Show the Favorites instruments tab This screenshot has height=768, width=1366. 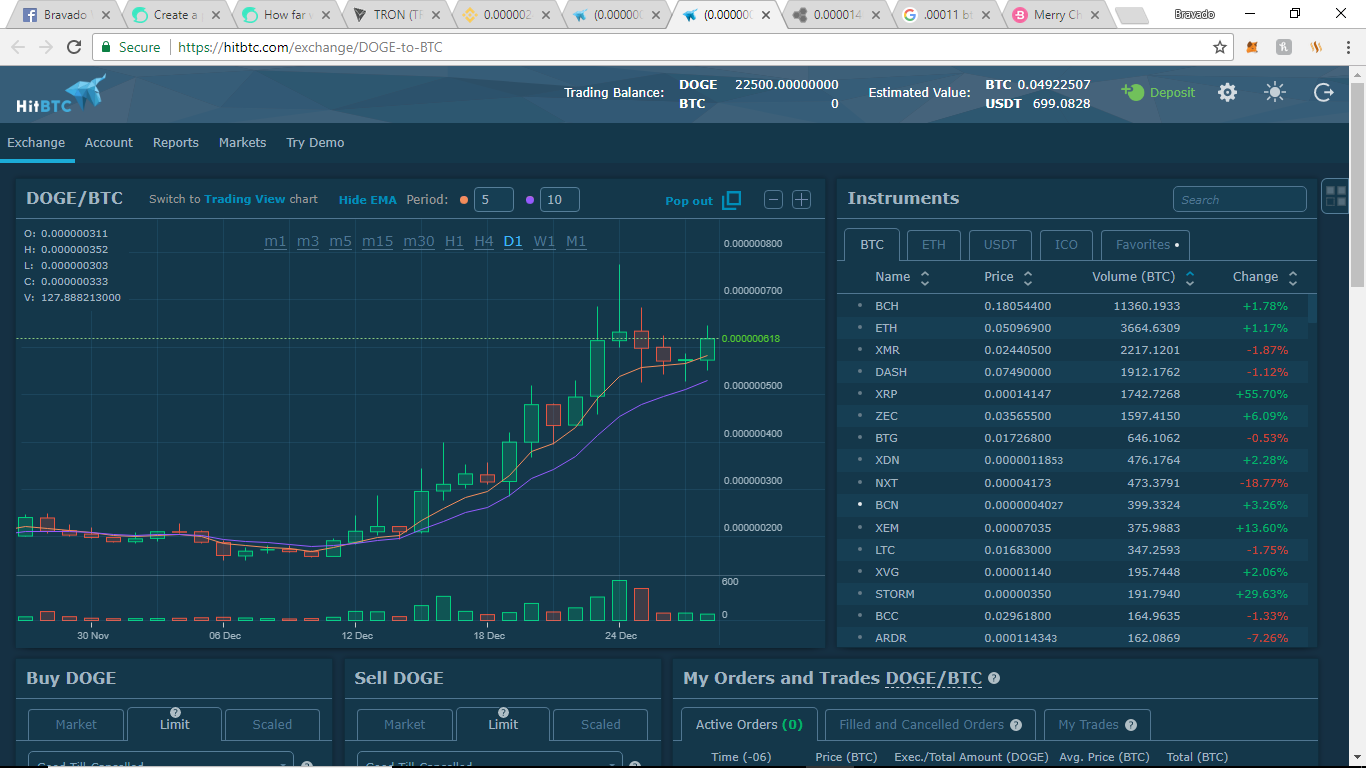(1145, 245)
